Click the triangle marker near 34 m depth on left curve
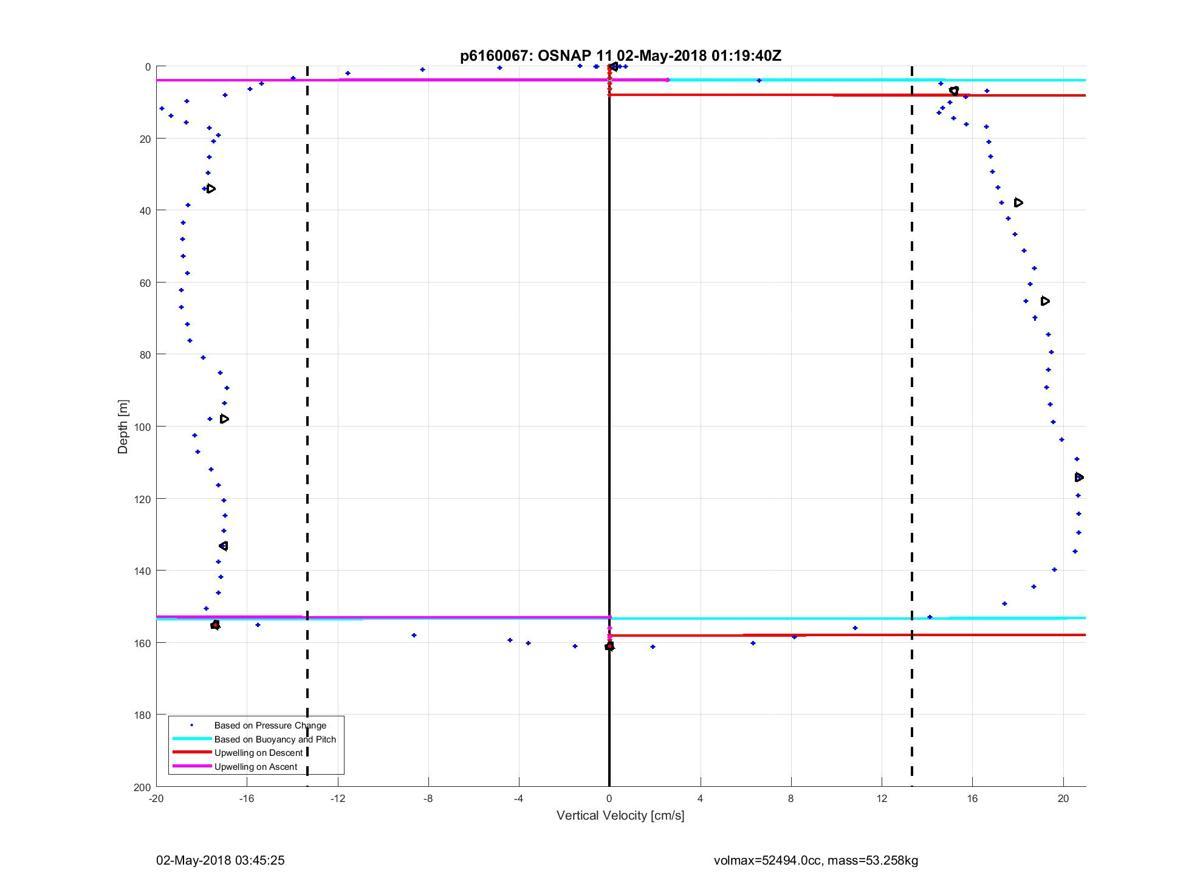This screenshot has height=885, width=1200. coord(211,188)
